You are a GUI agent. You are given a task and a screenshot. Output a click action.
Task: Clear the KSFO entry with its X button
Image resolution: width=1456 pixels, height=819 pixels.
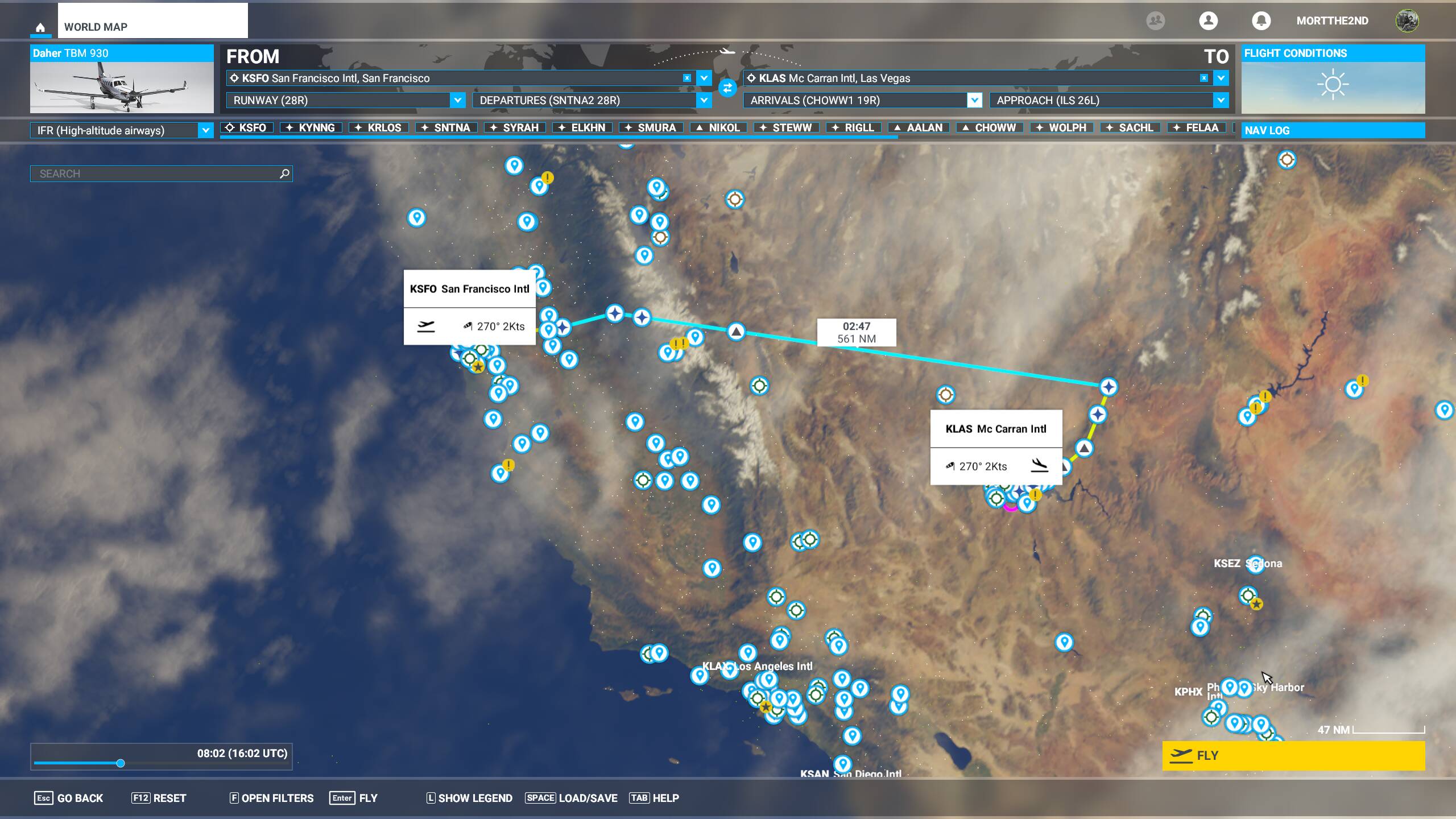coord(688,78)
